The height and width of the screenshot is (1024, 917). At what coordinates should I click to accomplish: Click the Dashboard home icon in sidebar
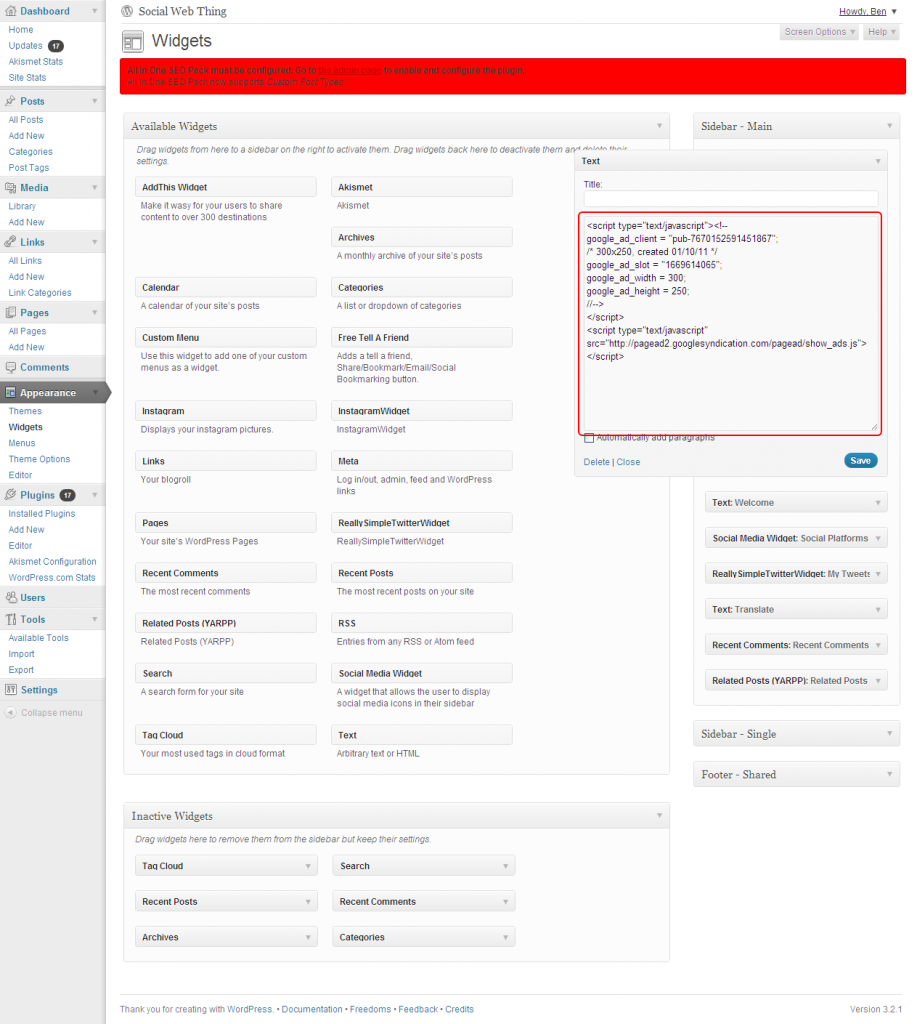pos(10,11)
